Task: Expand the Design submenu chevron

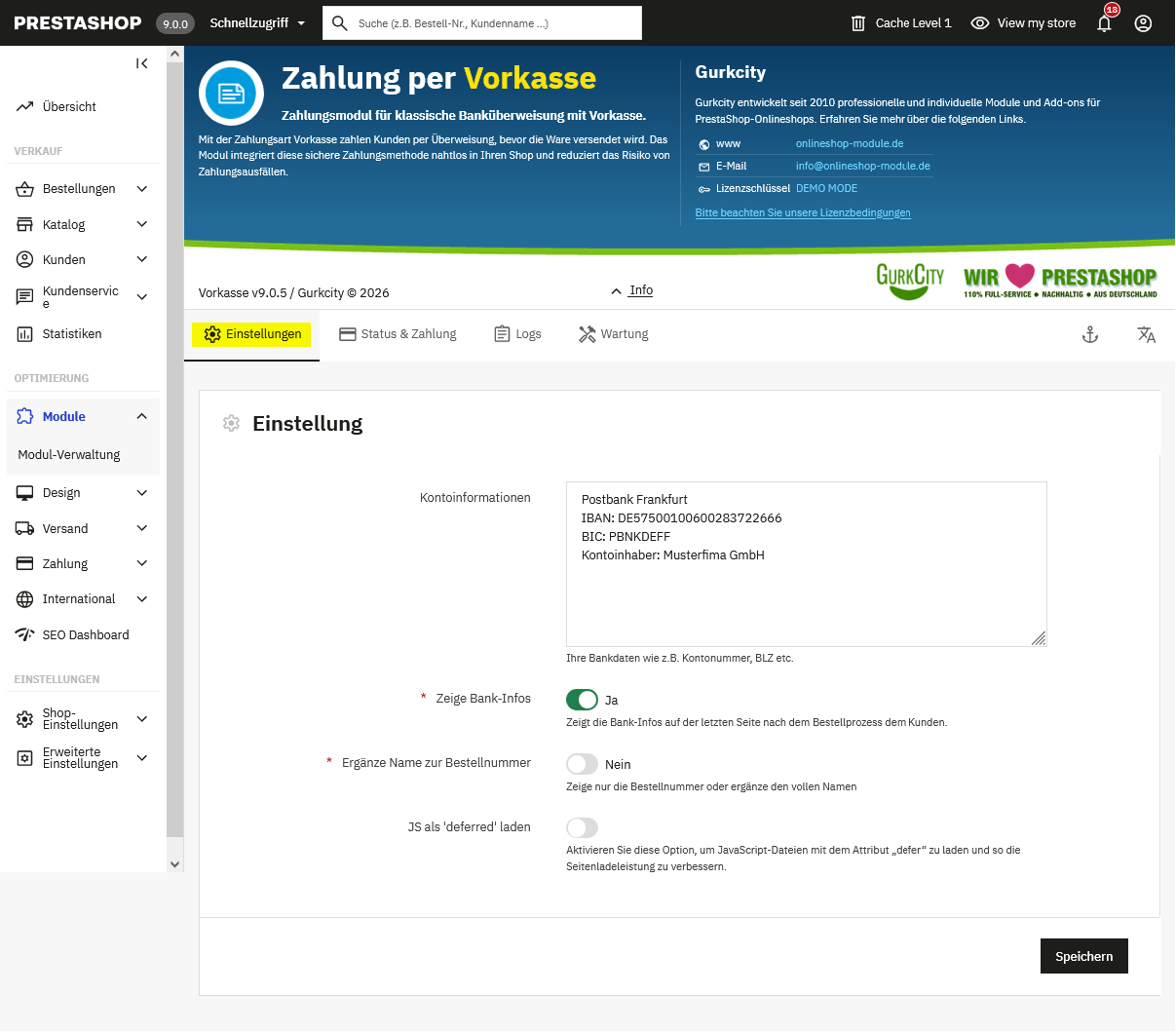Action: 142,493
